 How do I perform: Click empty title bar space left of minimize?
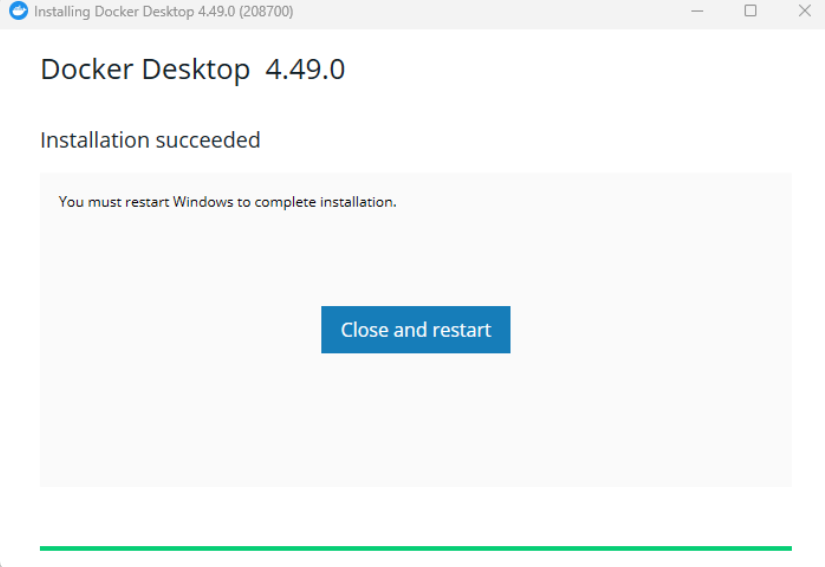[500, 12]
